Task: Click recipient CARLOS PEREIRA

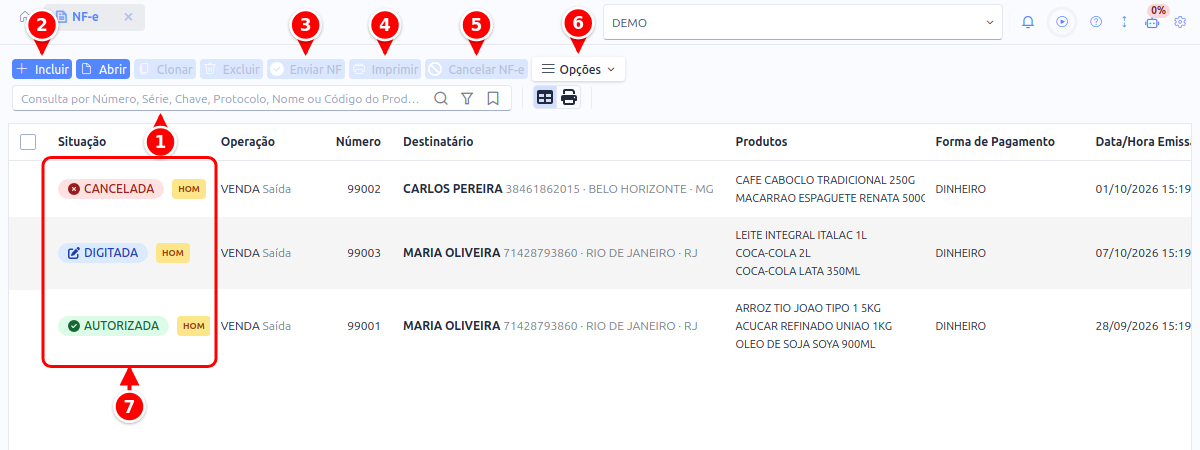Action: click(x=453, y=189)
